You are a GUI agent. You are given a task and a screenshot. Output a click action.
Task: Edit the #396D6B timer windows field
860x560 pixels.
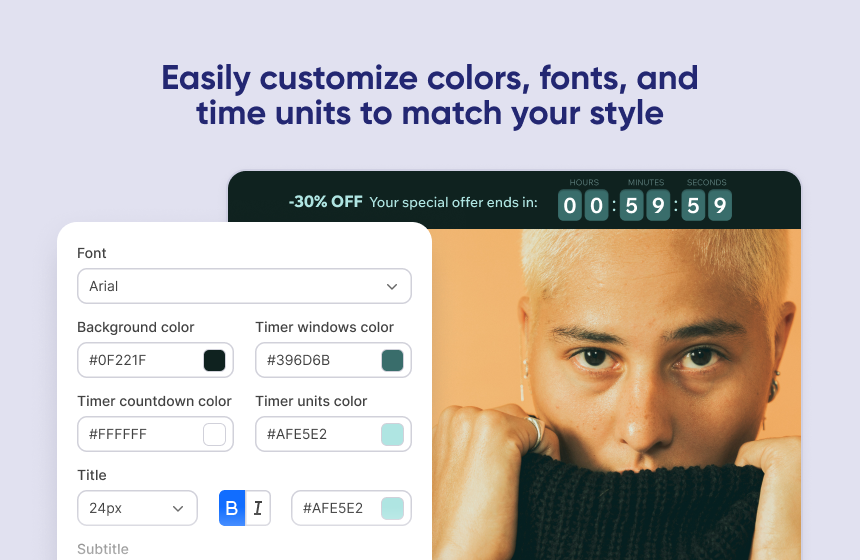[333, 360]
